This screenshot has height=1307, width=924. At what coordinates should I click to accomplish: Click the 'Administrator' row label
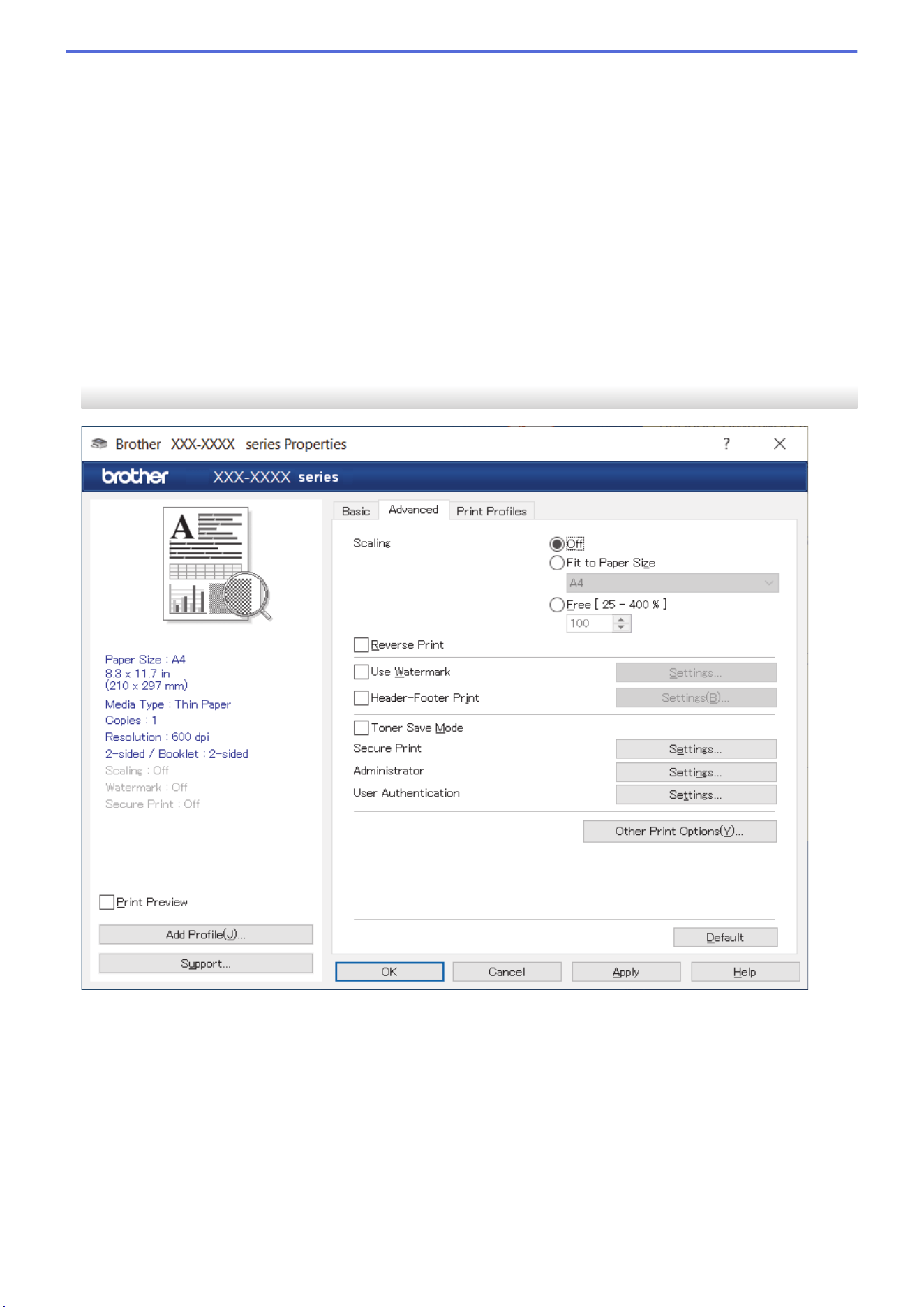[x=389, y=771]
